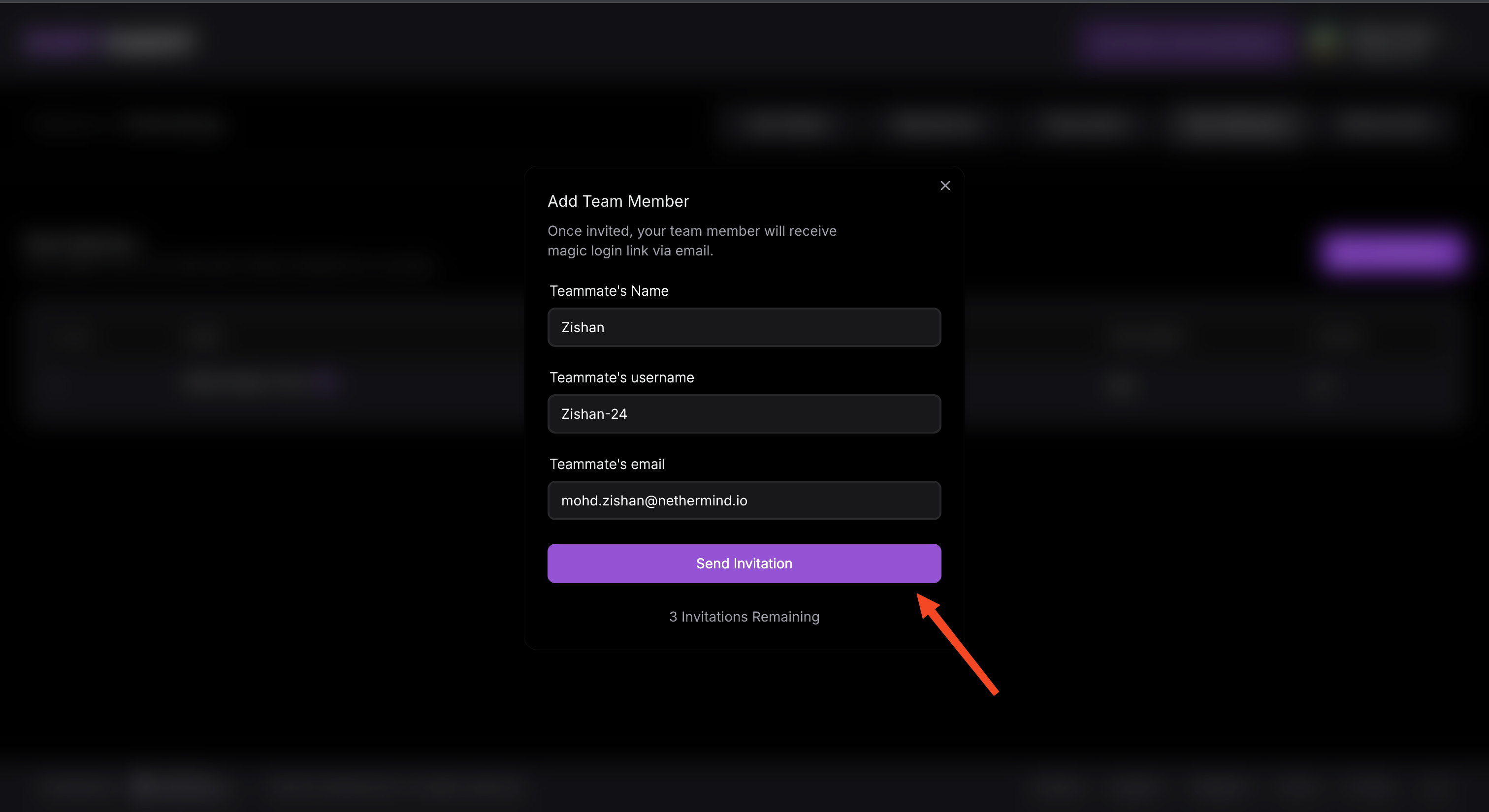This screenshot has height=812, width=1489.
Task: Click the Teammate's Name input field
Action: 744,327
